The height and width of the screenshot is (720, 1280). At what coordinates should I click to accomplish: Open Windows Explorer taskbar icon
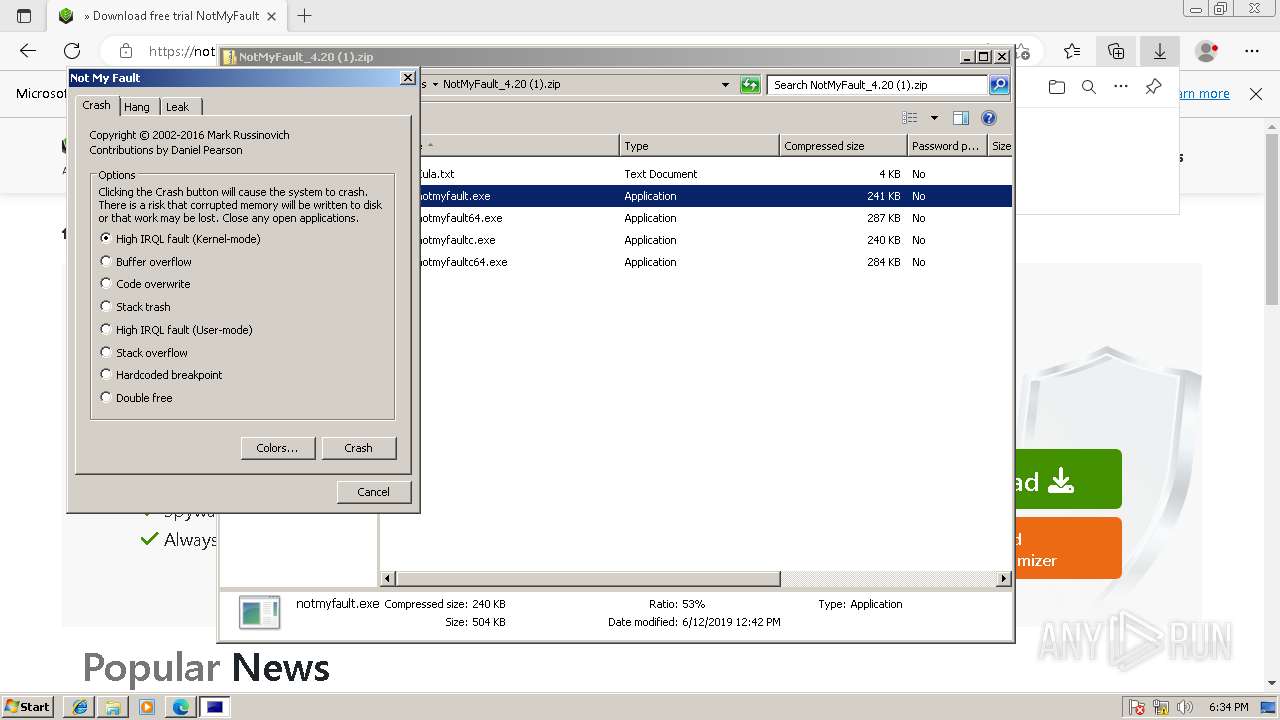coord(113,707)
